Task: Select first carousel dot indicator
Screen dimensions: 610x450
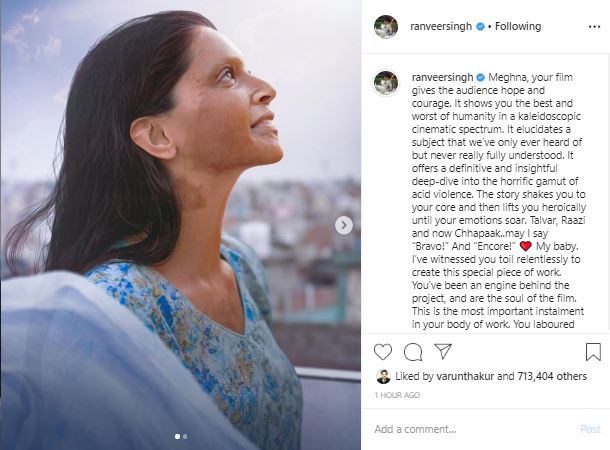Action: [x=177, y=437]
